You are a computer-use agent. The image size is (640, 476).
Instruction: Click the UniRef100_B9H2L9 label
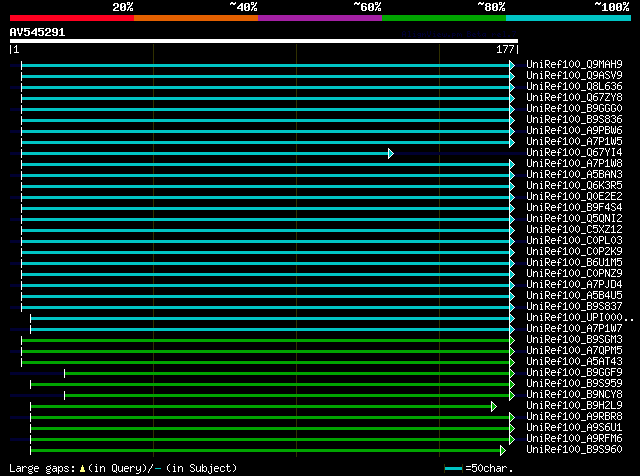coord(574,406)
